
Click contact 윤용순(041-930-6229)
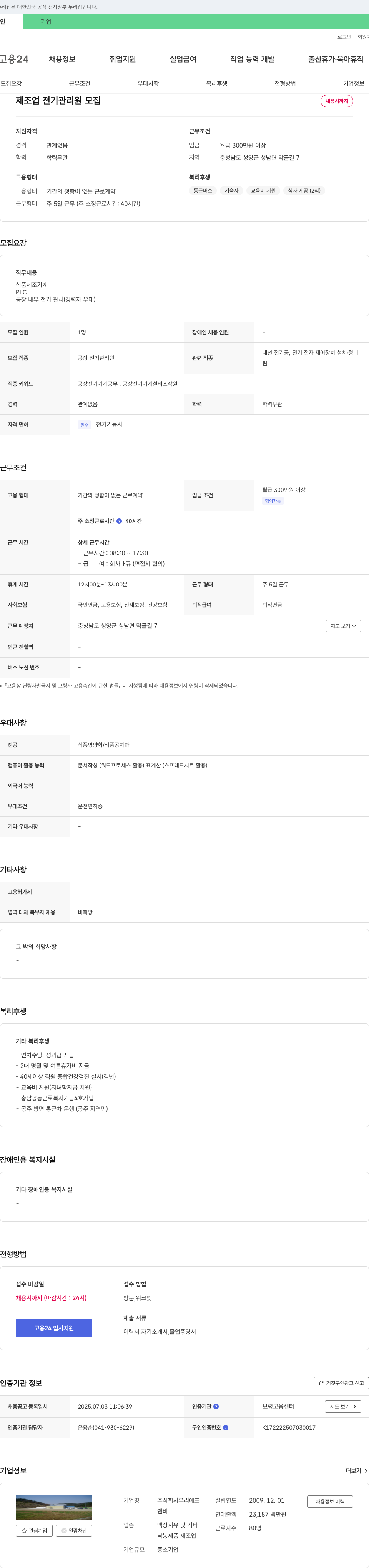[106, 1427]
